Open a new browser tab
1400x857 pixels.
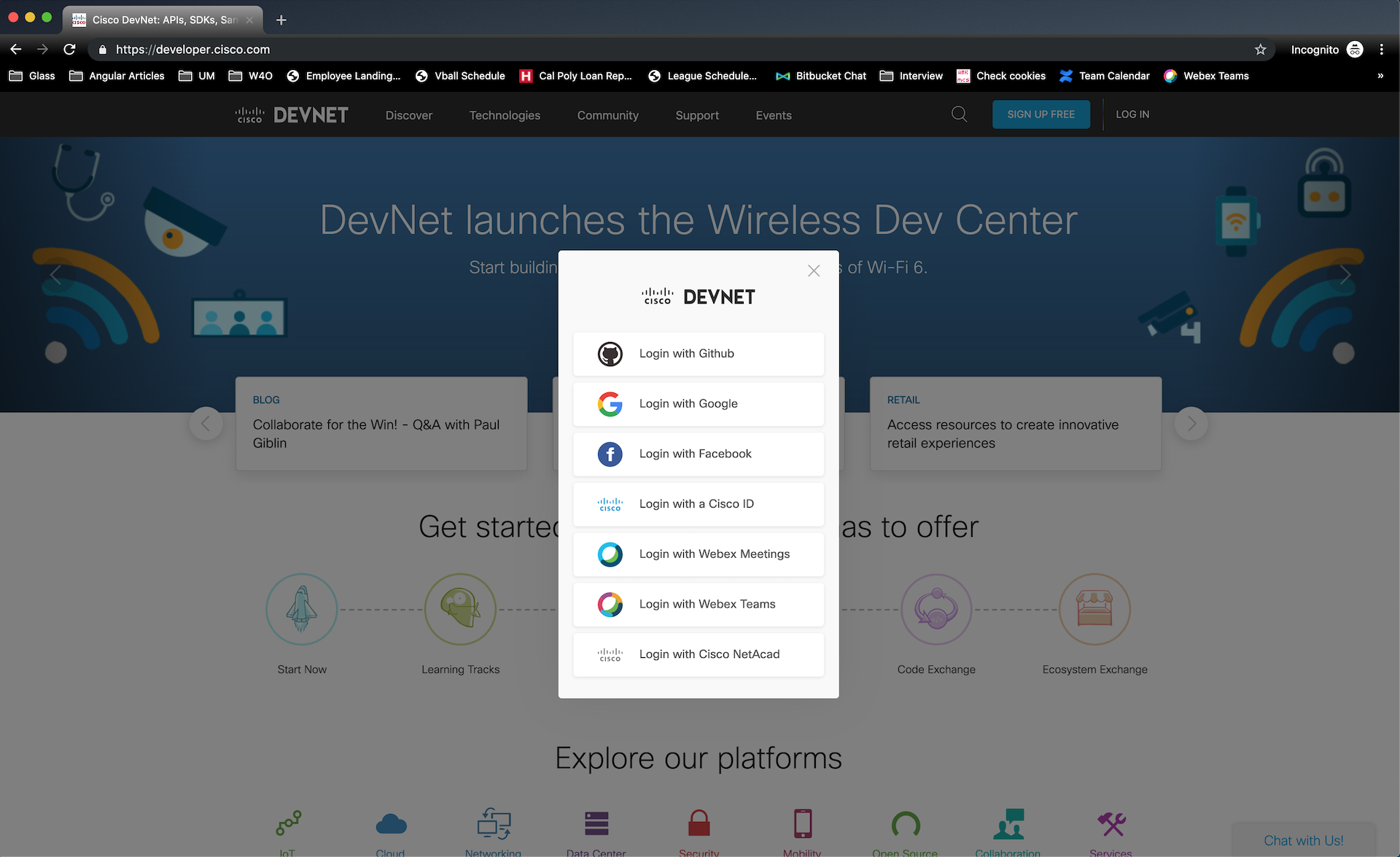(x=281, y=20)
